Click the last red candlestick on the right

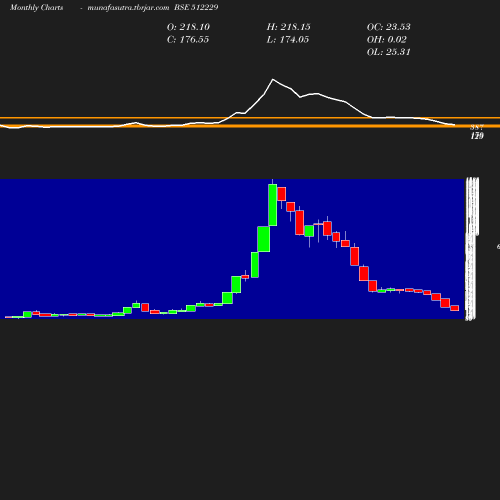pyautogui.click(x=455, y=308)
